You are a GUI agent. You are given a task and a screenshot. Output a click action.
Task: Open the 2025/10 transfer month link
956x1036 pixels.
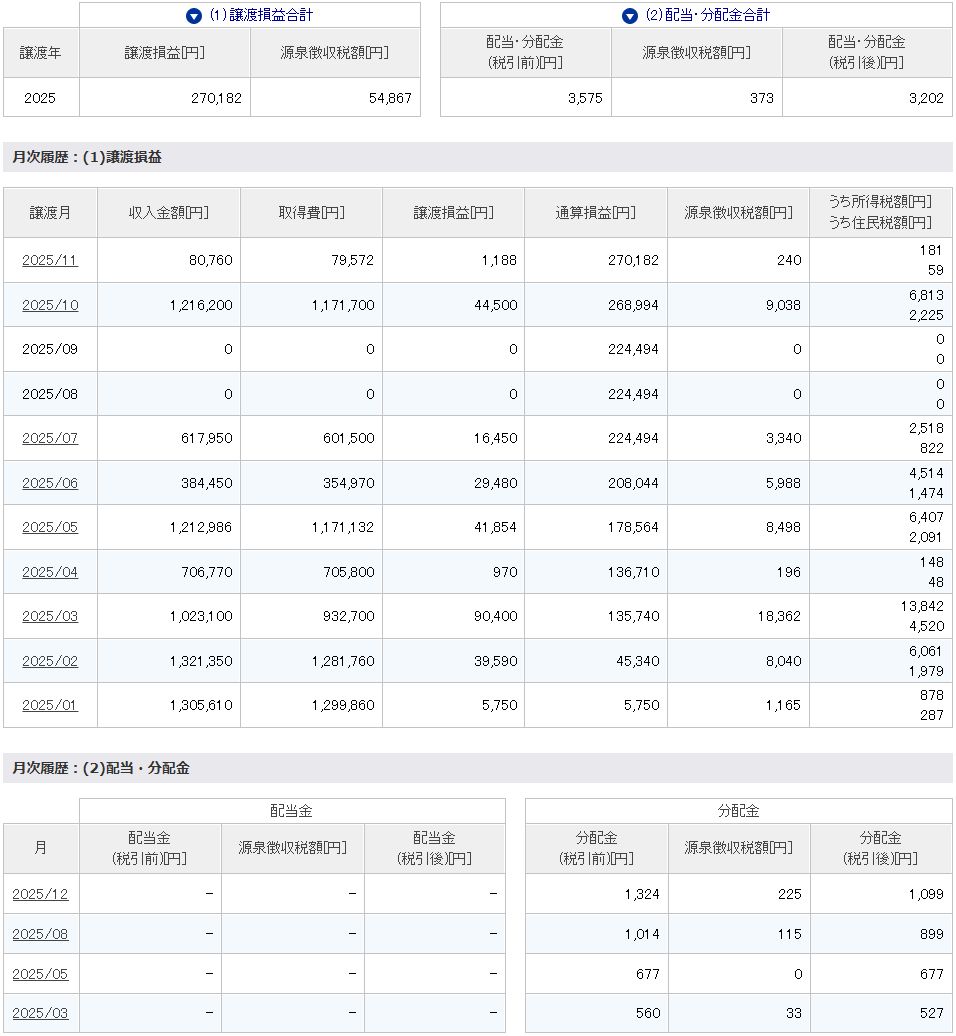click(x=50, y=305)
